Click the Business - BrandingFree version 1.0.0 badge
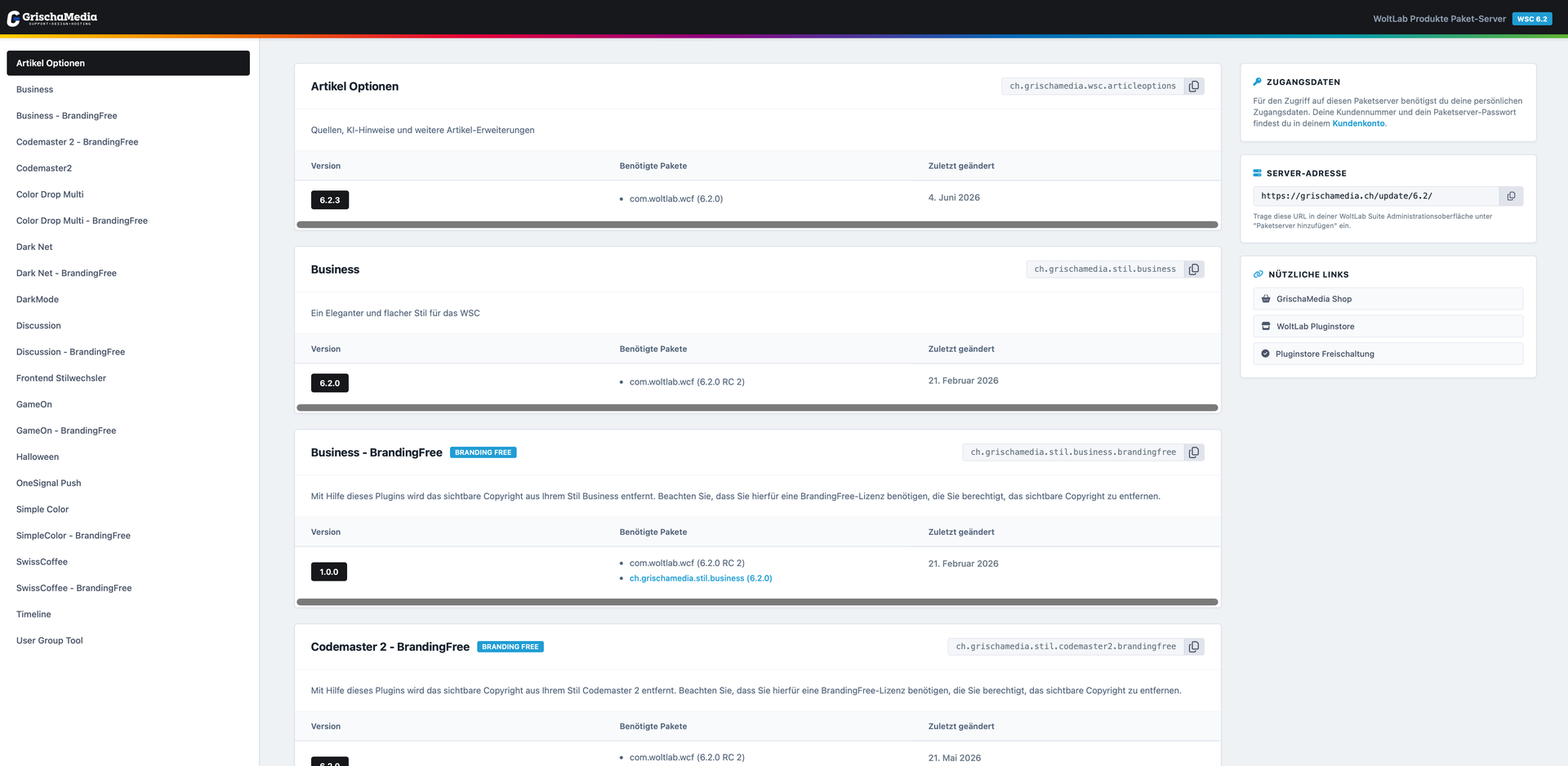This screenshot has width=1568, height=766. point(329,572)
